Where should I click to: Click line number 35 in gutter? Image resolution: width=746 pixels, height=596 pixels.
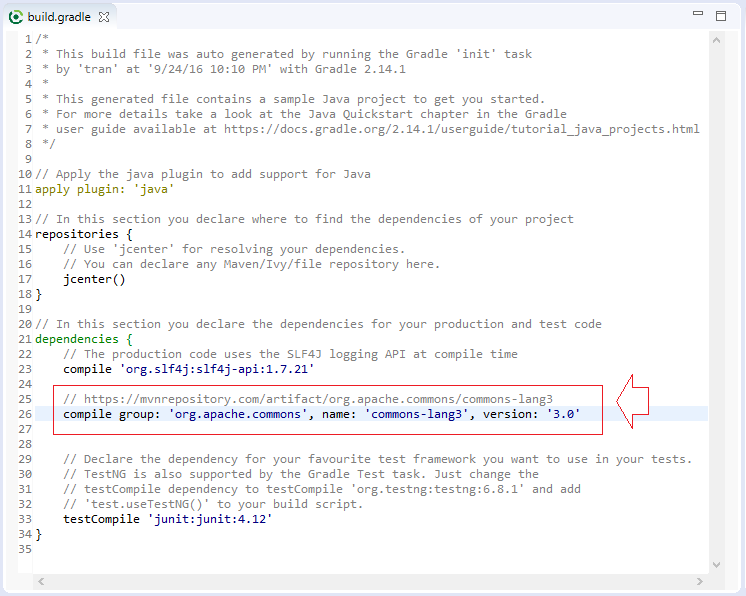[25, 549]
